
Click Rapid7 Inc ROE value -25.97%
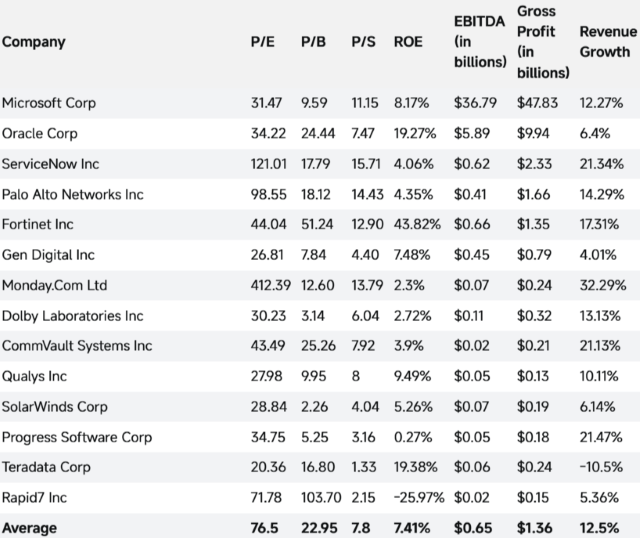point(418,497)
